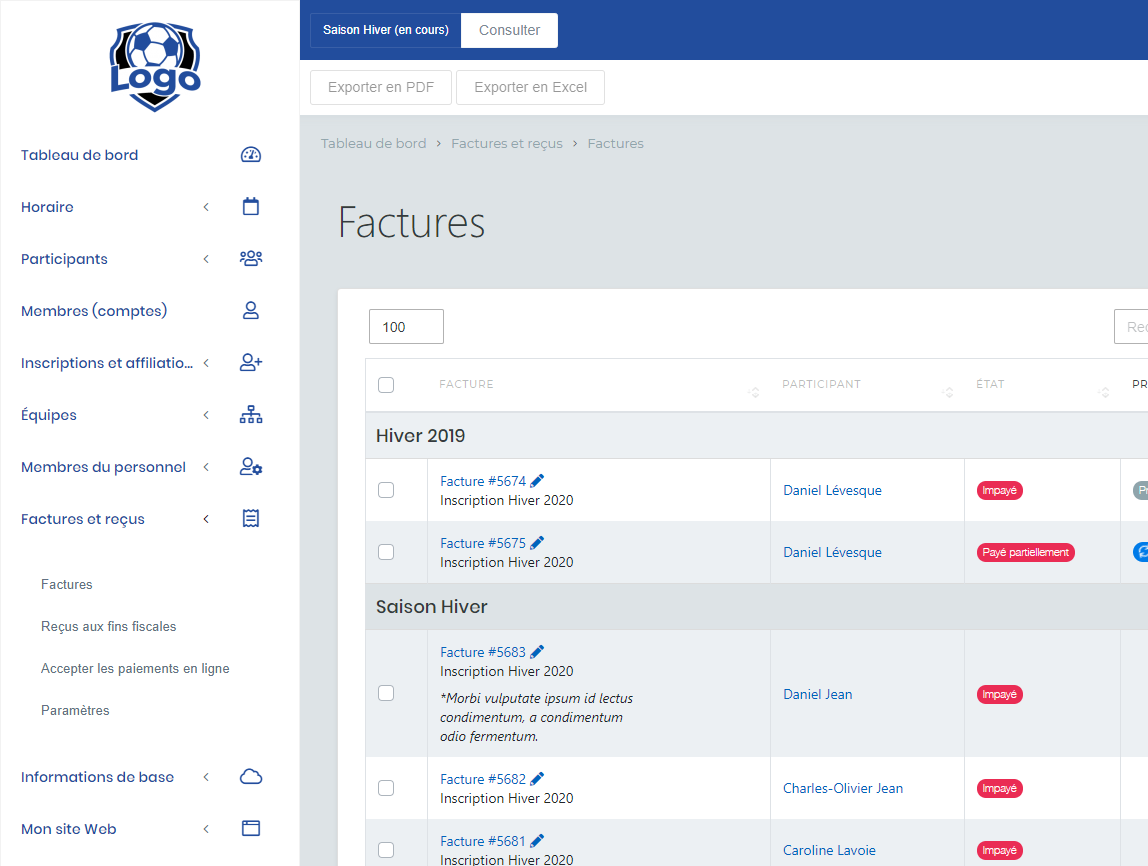Open the Daniel Jean participant link

pos(817,694)
